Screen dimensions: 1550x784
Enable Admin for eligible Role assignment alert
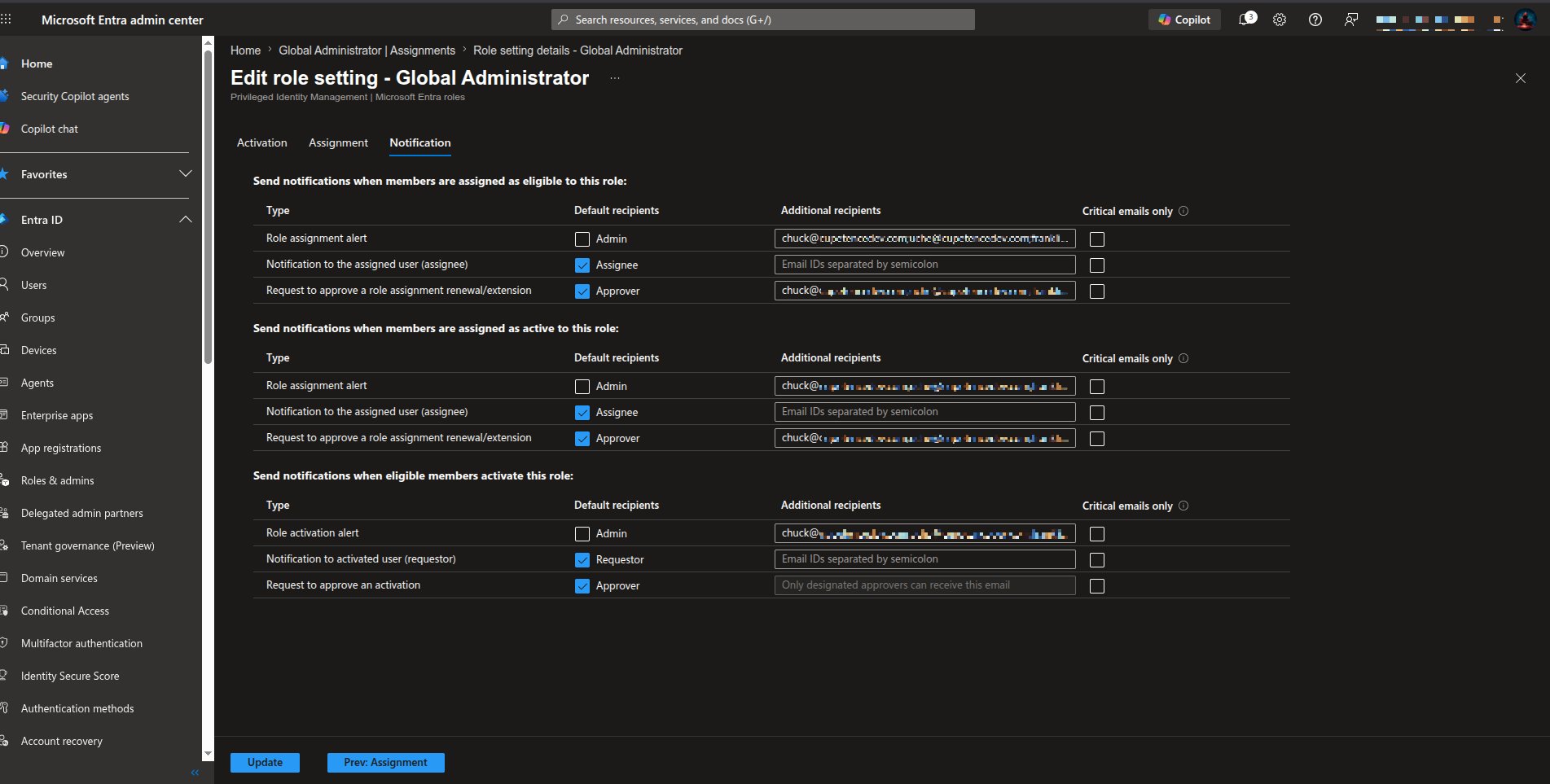(582, 239)
